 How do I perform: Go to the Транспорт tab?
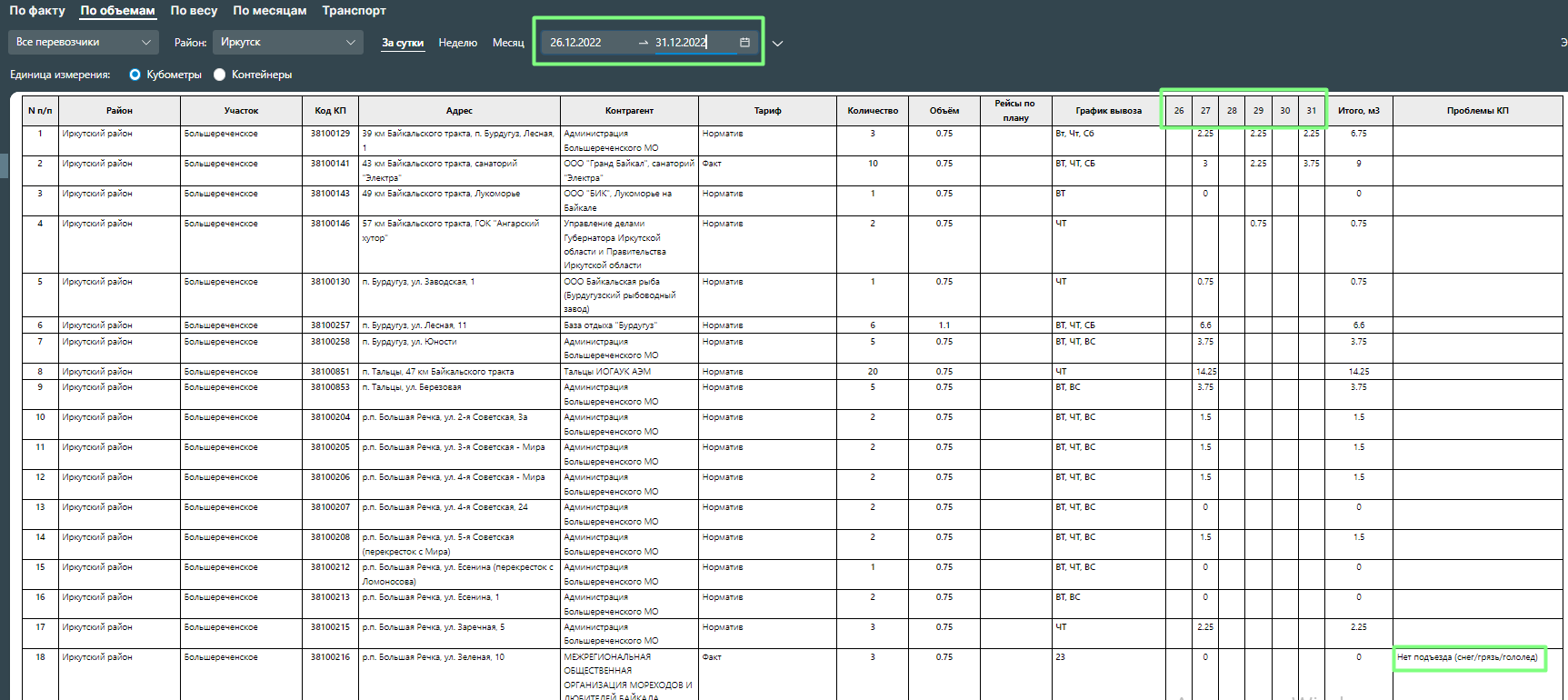point(354,11)
